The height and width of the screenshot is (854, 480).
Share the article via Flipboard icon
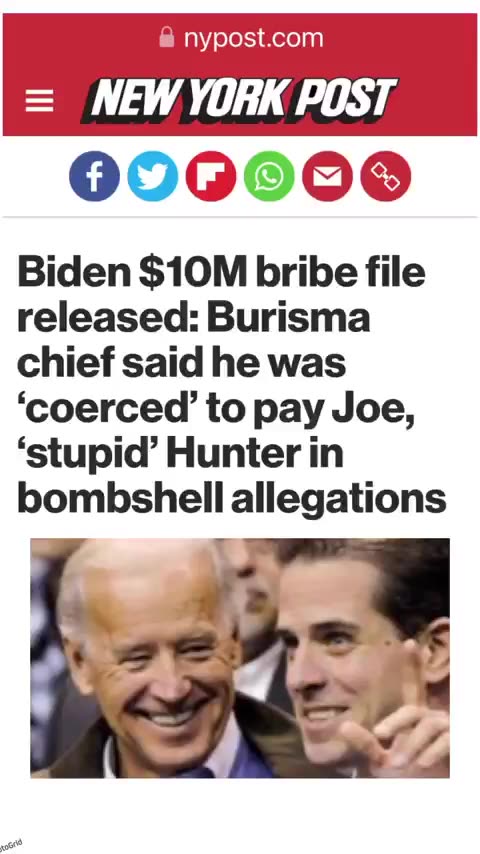point(211,176)
